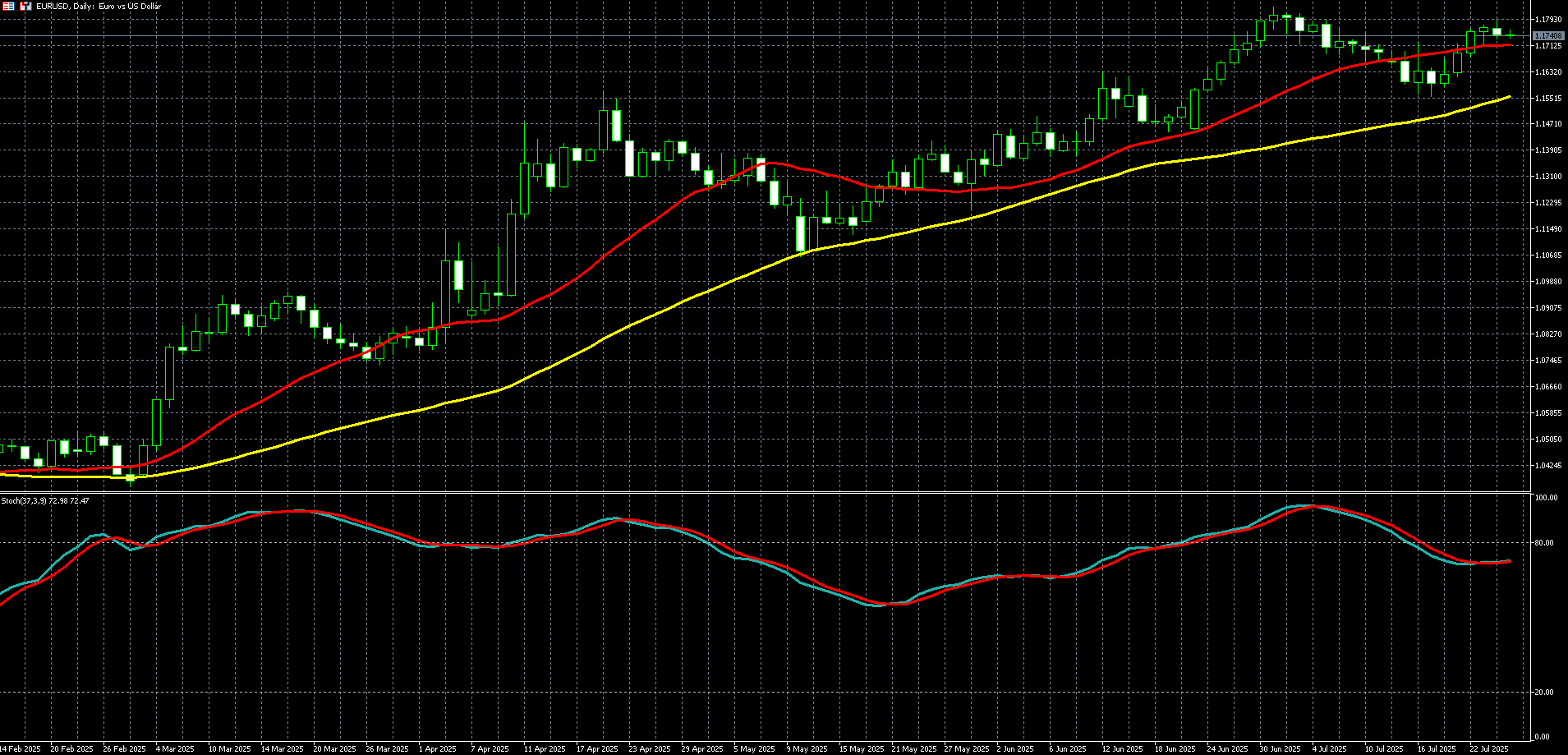The width and height of the screenshot is (1568, 755).
Task: Click the 1.12295 price axis label
Action: click(x=1548, y=203)
